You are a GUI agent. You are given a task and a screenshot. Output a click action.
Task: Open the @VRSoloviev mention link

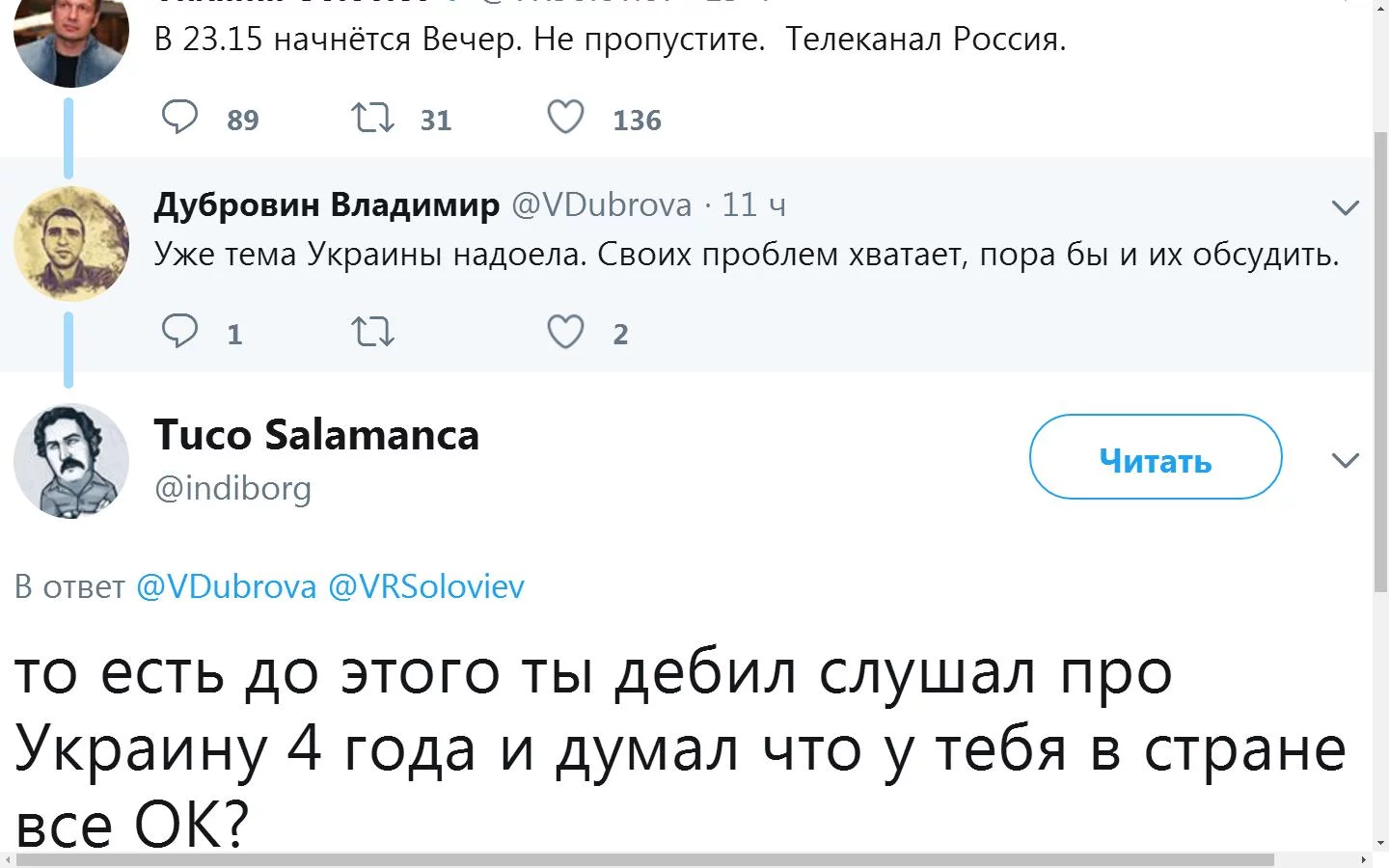point(426,586)
